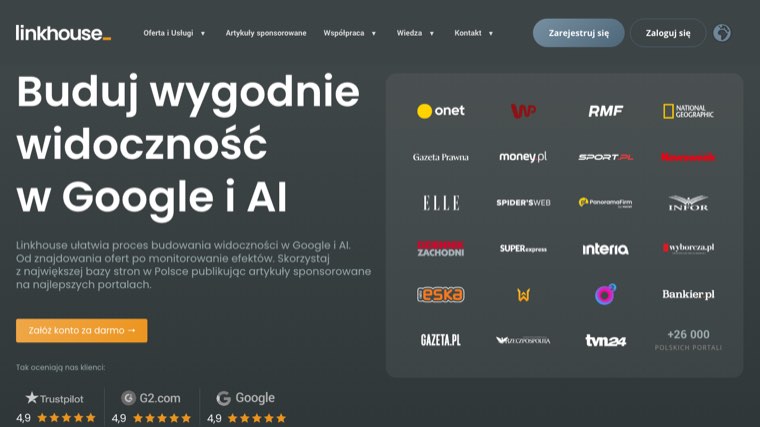Click the Zaloguj się button
The height and width of the screenshot is (427, 760).
coord(668,33)
